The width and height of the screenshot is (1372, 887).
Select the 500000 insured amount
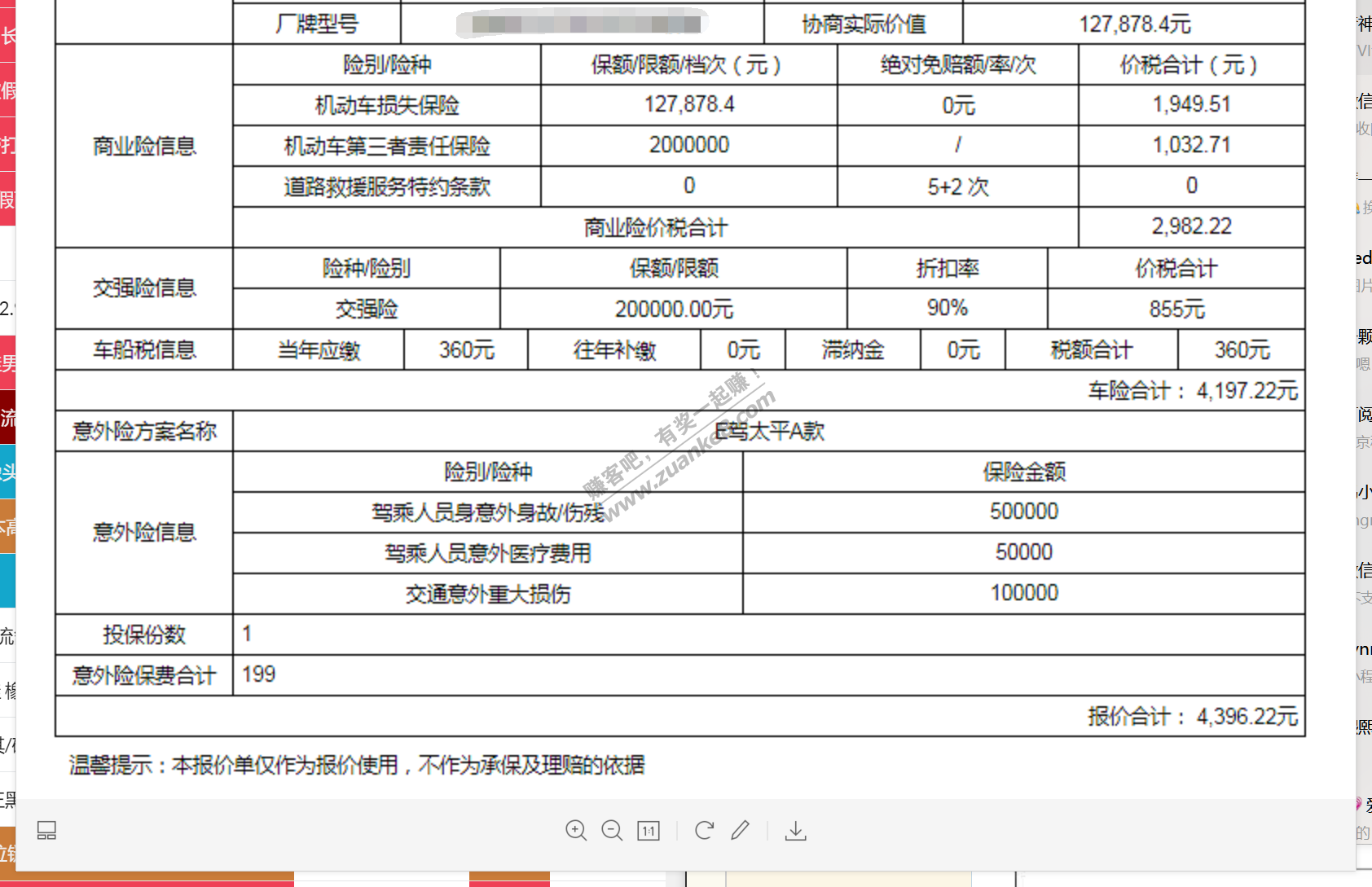1024,512
